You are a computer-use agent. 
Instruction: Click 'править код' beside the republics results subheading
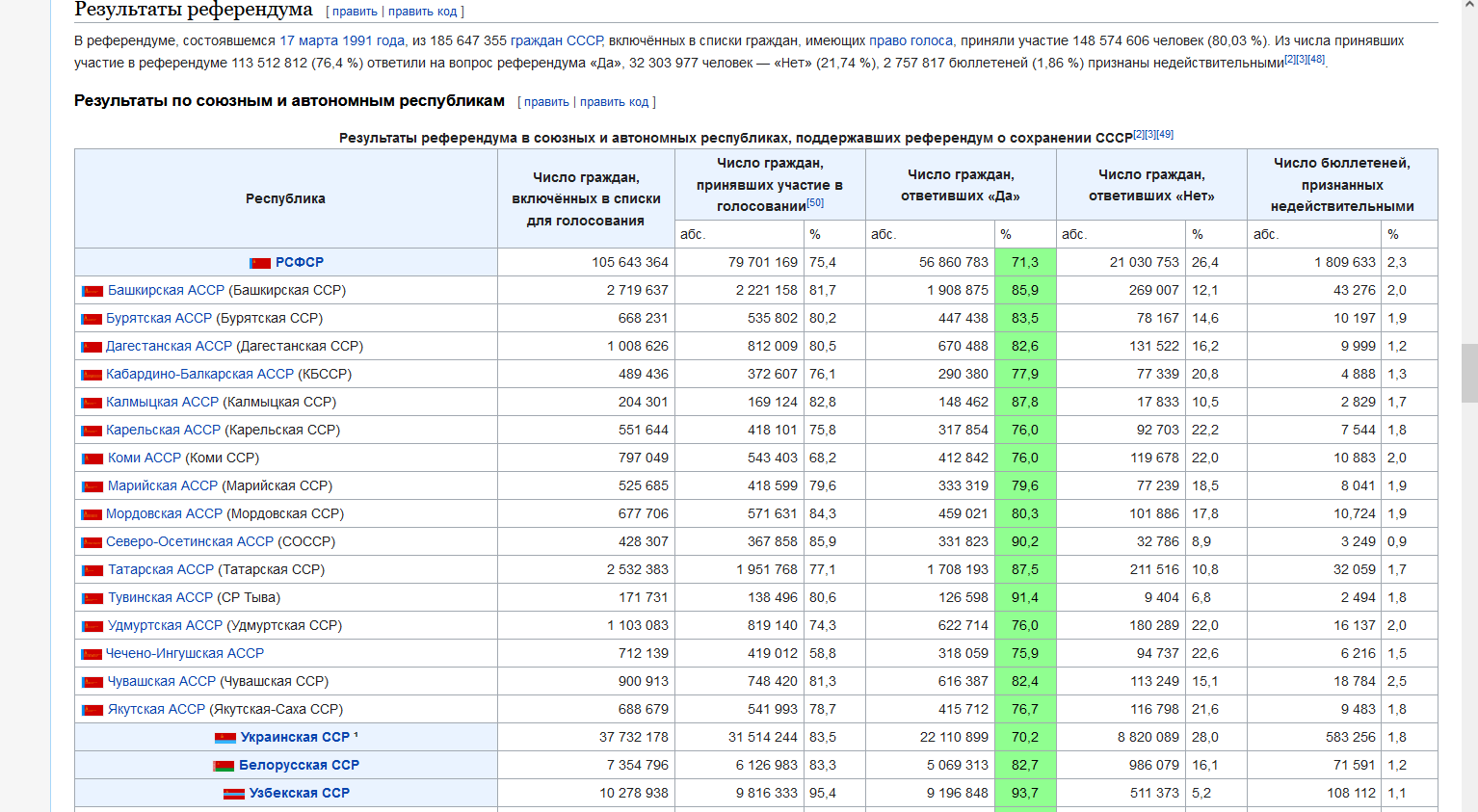tap(614, 102)
